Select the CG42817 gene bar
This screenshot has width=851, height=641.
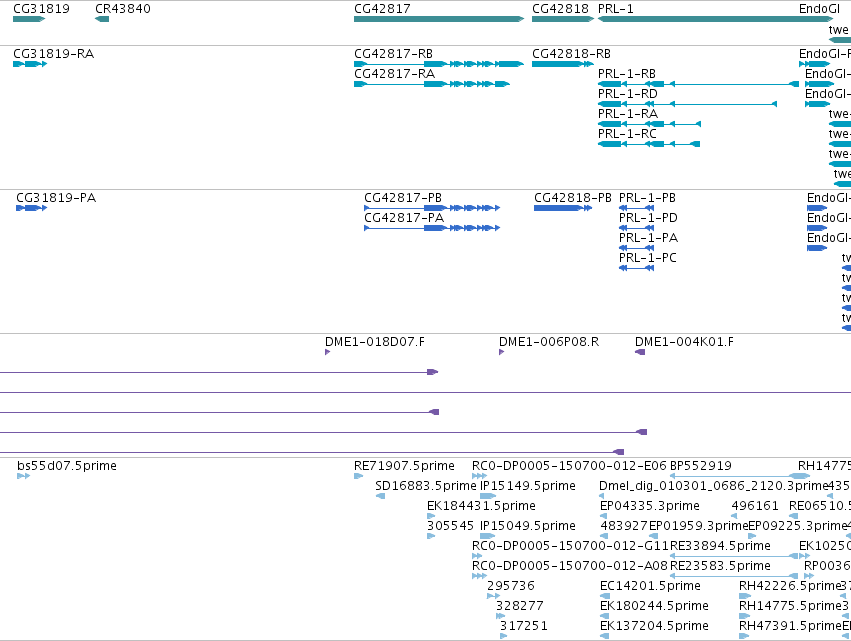(439, 19)
